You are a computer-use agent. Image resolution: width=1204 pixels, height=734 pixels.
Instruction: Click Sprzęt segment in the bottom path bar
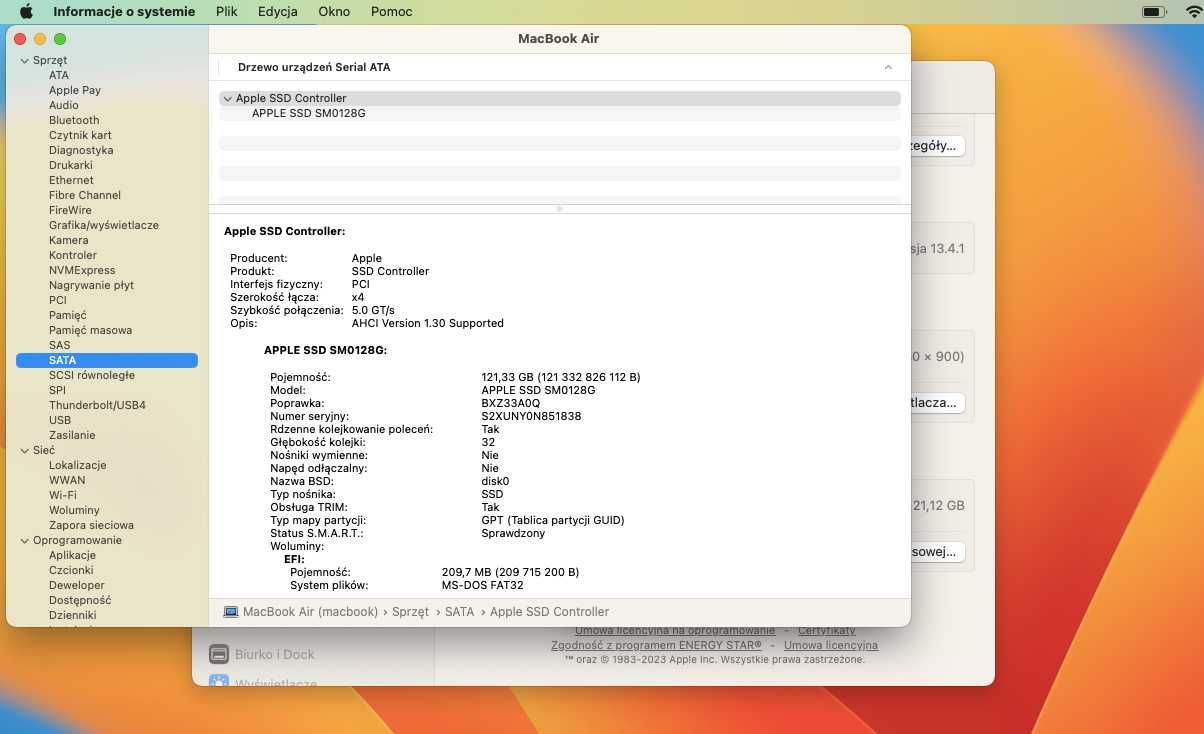click(x=410, y=612)
